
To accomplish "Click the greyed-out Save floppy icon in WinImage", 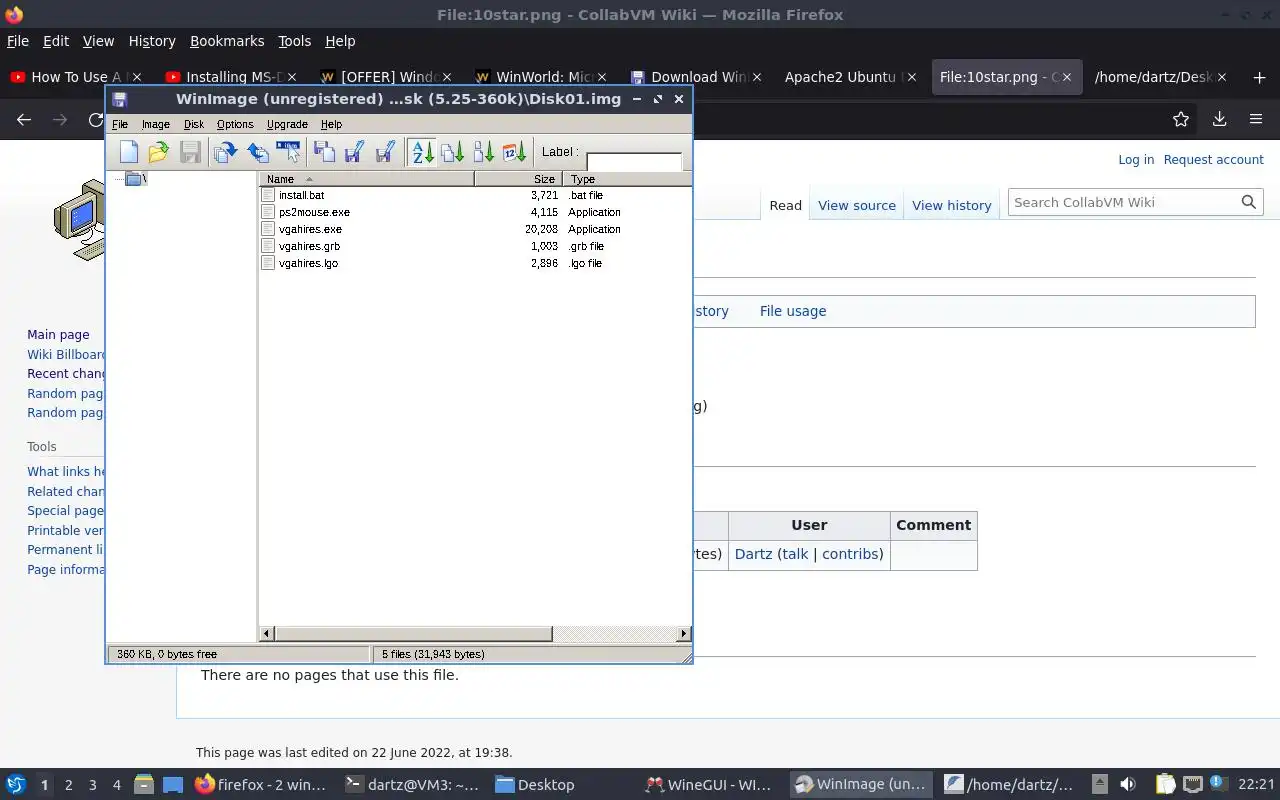I will [x=190, y=152].
